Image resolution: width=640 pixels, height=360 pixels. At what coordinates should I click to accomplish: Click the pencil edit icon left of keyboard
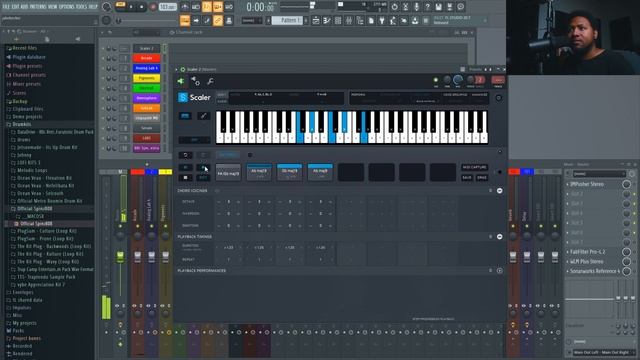203,116
